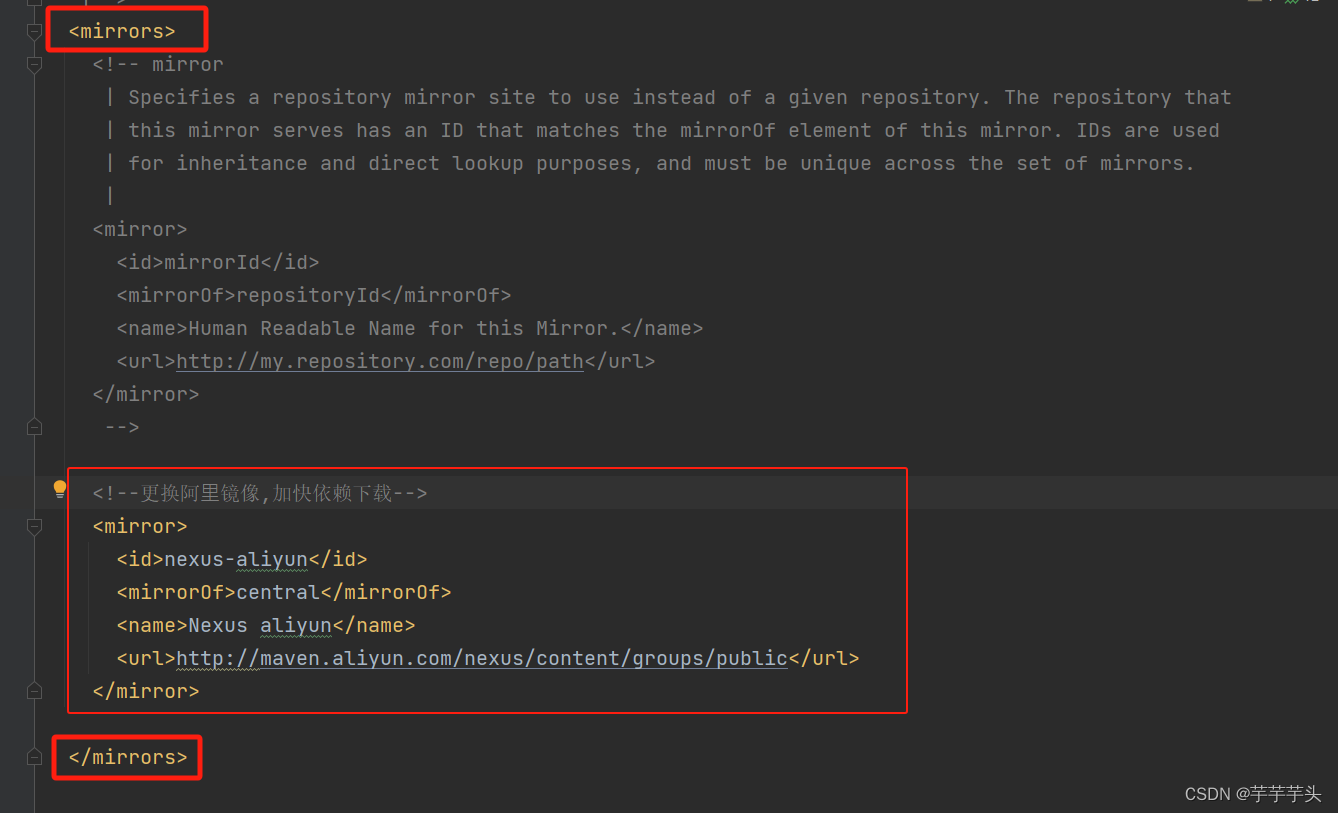Click the '<!-- mirror' comment line

click(x=158, y=64)
